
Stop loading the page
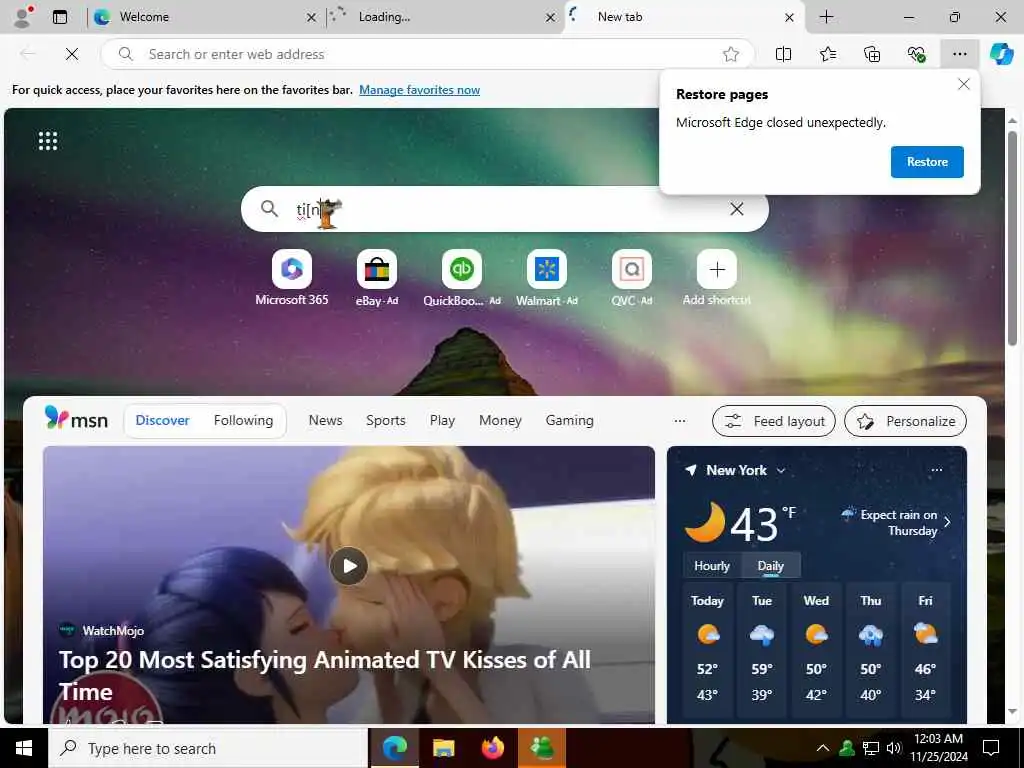tap(72, 54)
